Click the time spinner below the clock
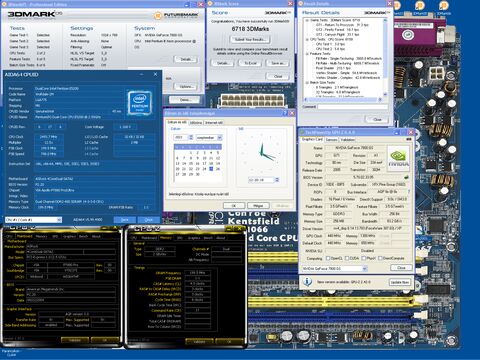Image resolution: width=480 pixels, height=360 pixels. [x=277, y=180]
